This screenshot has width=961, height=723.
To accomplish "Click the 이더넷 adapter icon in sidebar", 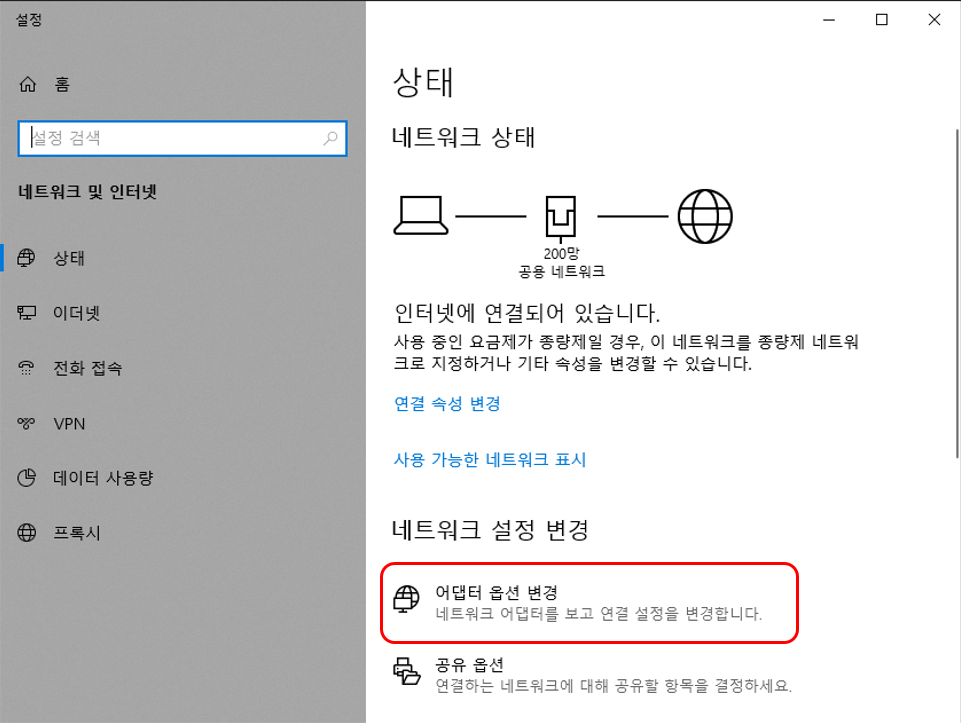I will click(29, 313).
